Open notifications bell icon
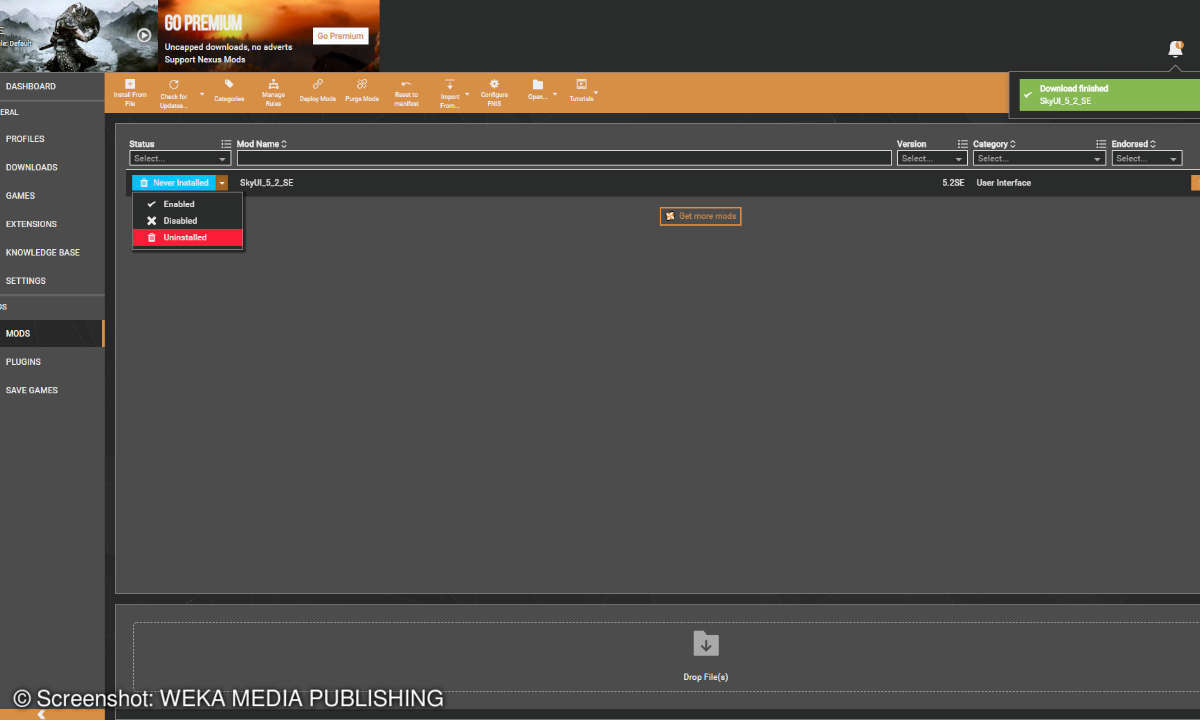This screenshot has height=720, width=1200. point(1175,49)
